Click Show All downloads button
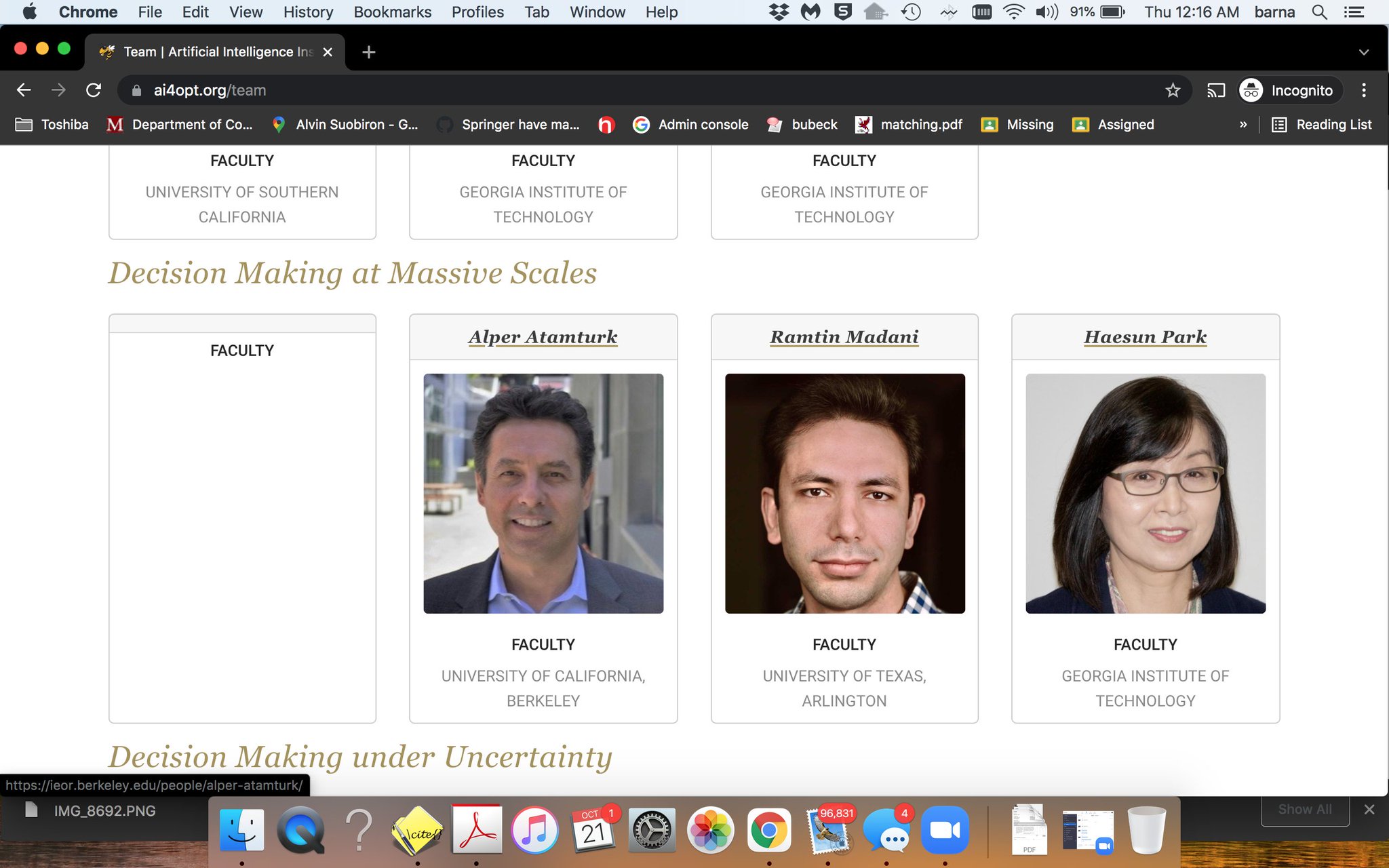The height and width of the screenshot is (868, 1389). point(1304,810)
